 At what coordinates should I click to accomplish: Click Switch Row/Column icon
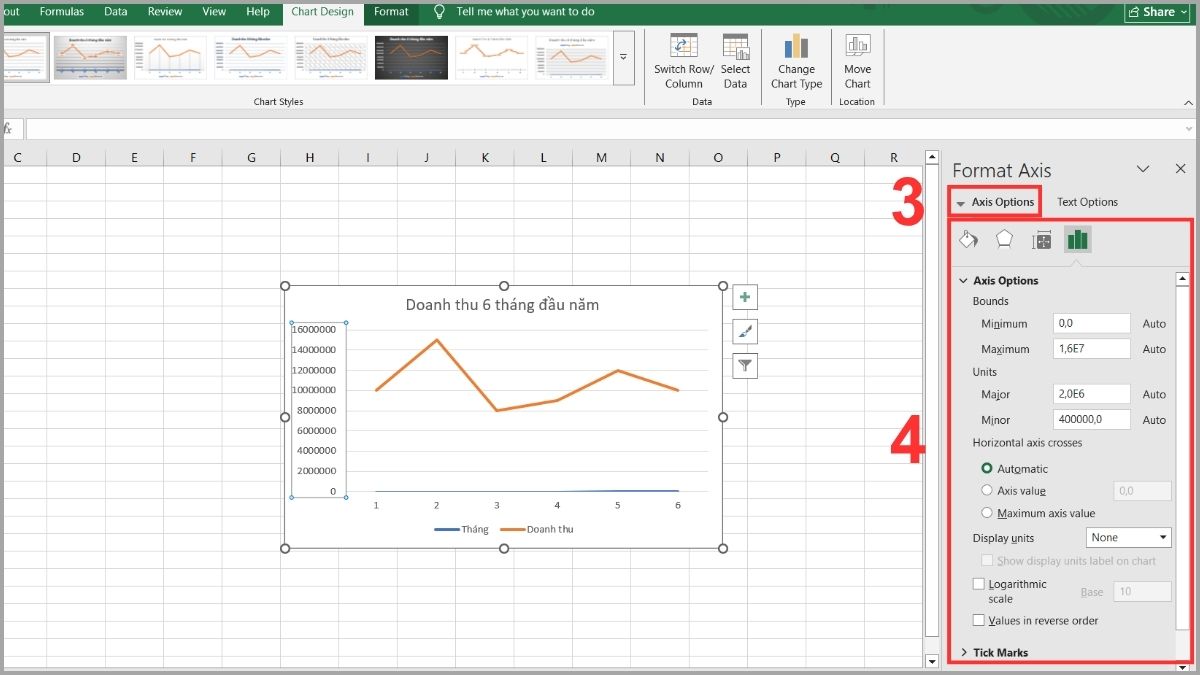click(684, 47)
